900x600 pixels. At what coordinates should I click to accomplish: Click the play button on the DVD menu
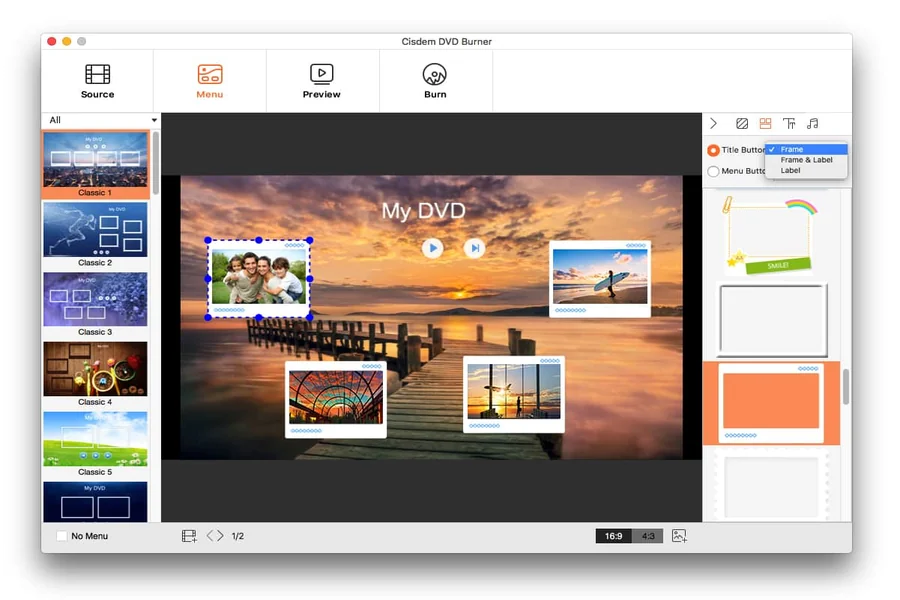click(x=433, y=249)
